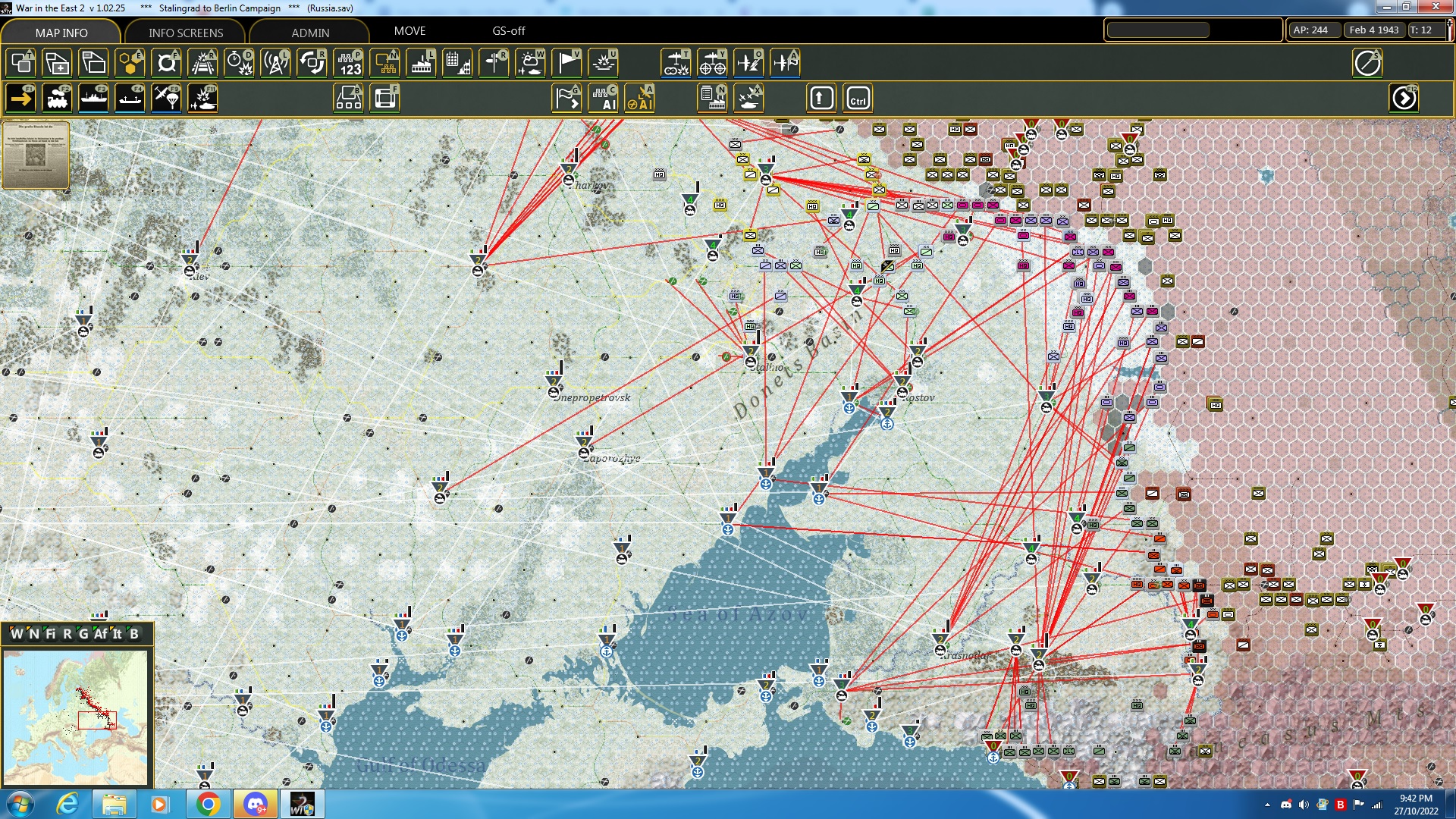The width and height of the screenshot is (1456, 819).
Task: Click the factory display icon in toolbar
Action: (x=421, y=63)
